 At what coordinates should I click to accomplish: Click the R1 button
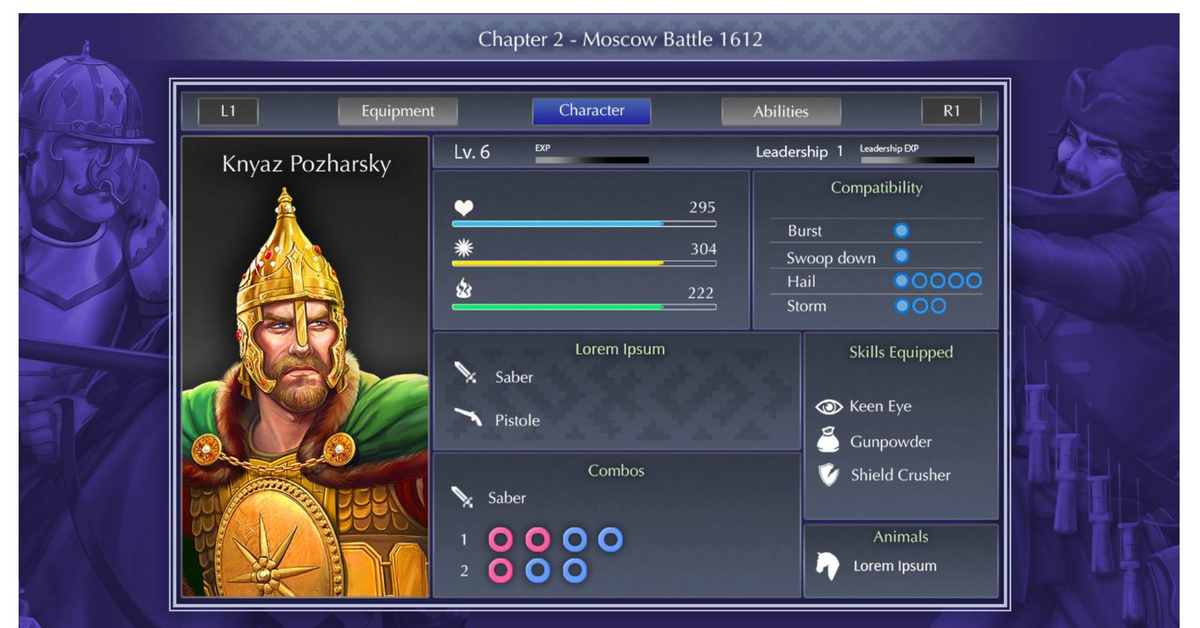point(951,111)
